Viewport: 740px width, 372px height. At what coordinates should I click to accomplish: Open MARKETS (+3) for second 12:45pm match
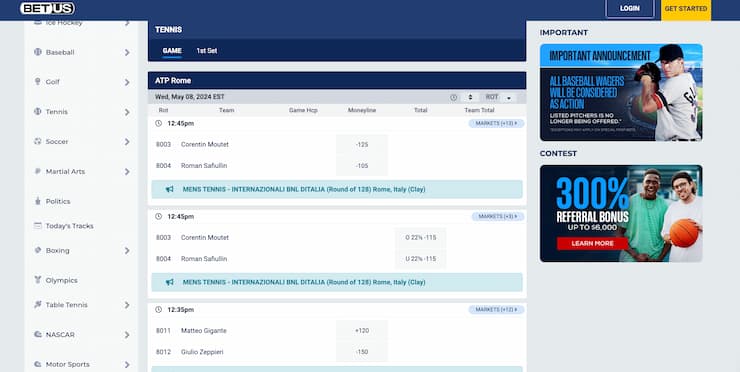(x=497, y=216)
